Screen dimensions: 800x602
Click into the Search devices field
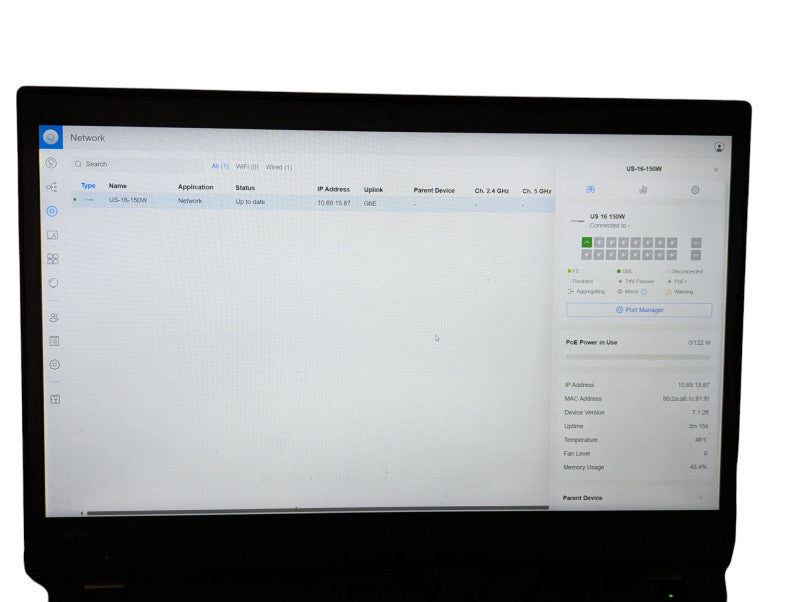(138, 164)
